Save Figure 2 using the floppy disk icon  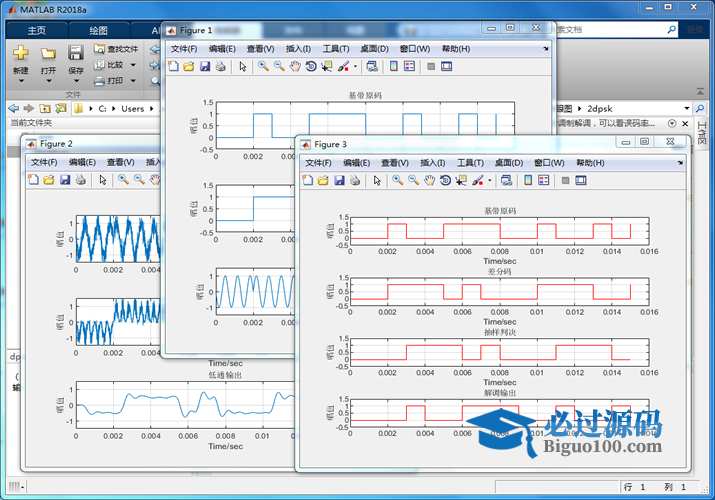click(x=65, y=180)
